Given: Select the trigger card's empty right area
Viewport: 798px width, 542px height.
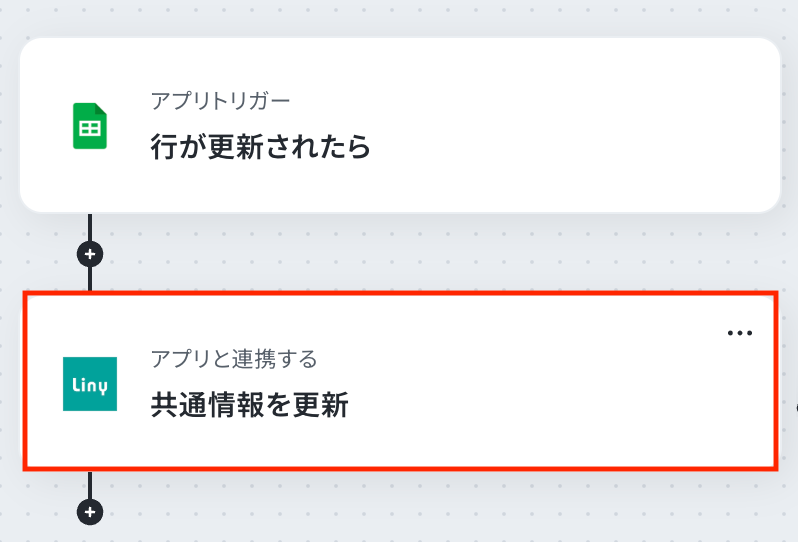Looking at the screenshot, I should (600, 125).
